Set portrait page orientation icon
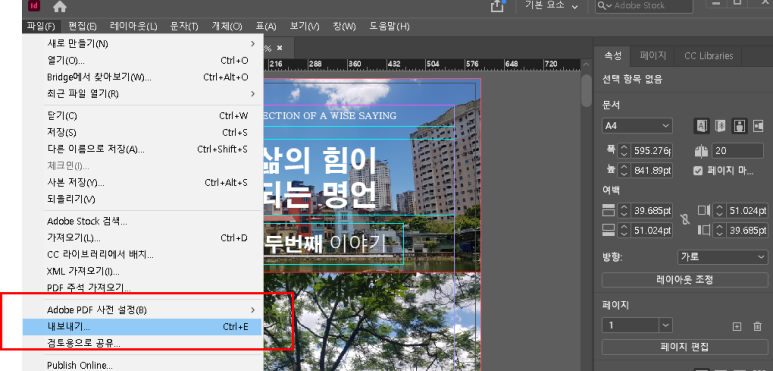The image size is (773, 371). 739,126
